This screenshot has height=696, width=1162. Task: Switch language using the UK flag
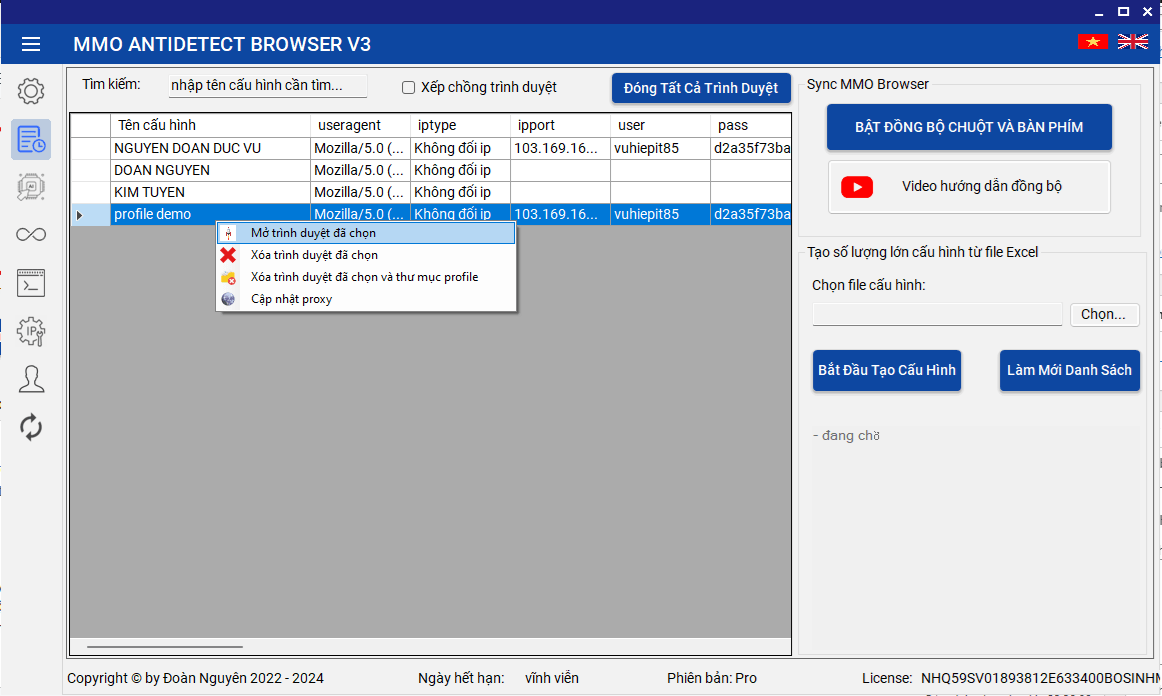(1133, 42)
